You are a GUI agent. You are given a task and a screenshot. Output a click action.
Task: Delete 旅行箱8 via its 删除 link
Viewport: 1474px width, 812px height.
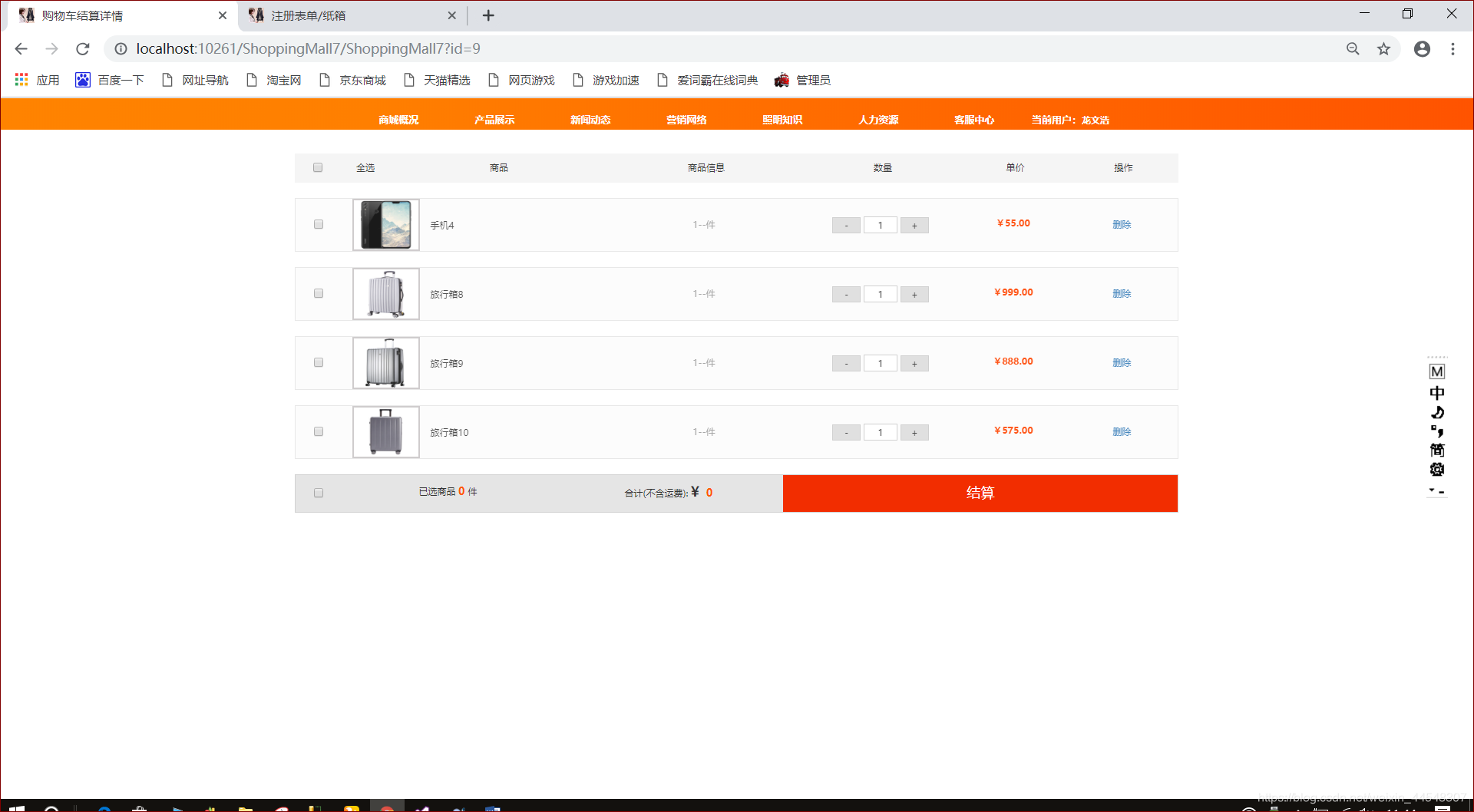coord(1122,293)
